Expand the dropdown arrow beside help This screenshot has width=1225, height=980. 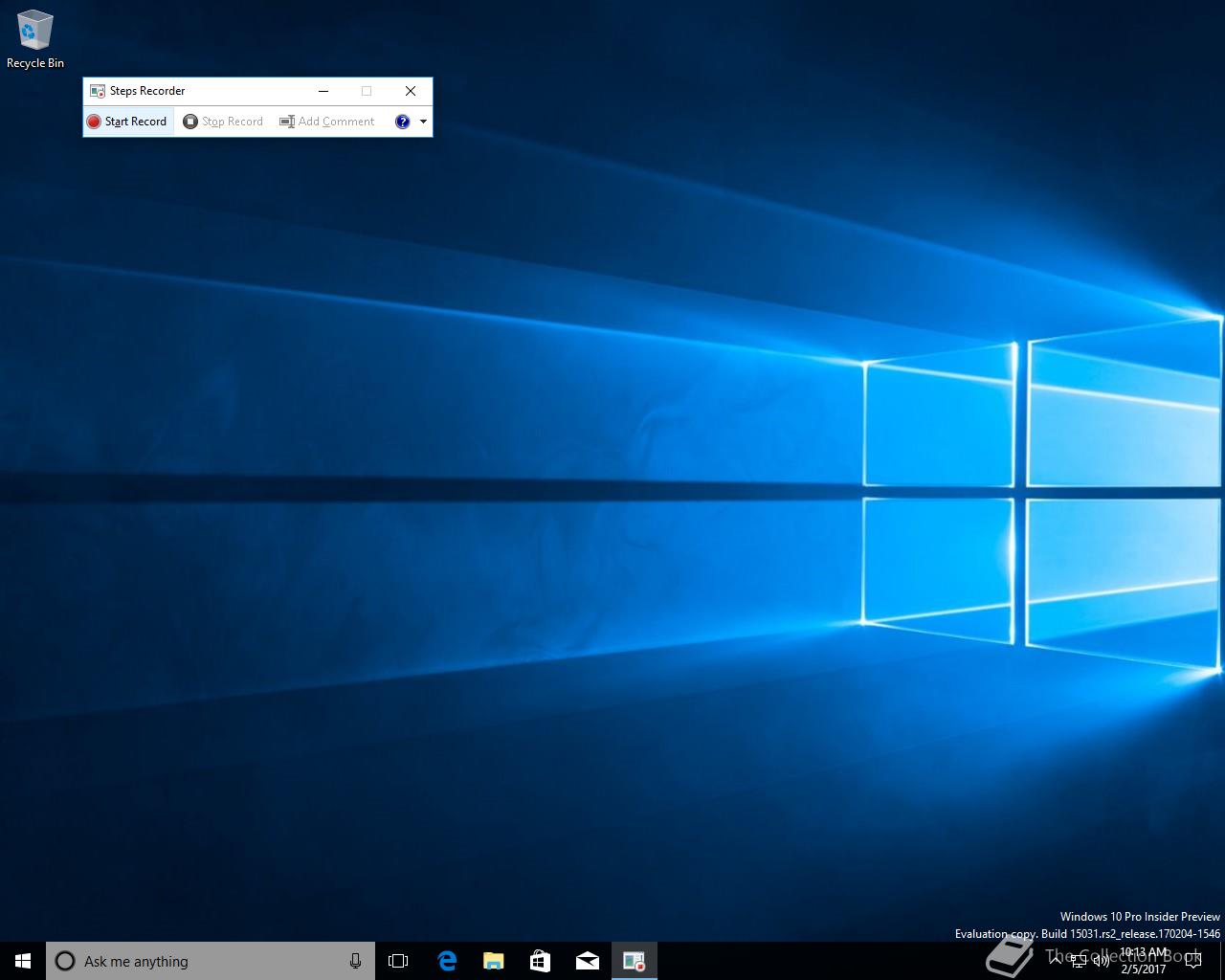click(423, 122)
